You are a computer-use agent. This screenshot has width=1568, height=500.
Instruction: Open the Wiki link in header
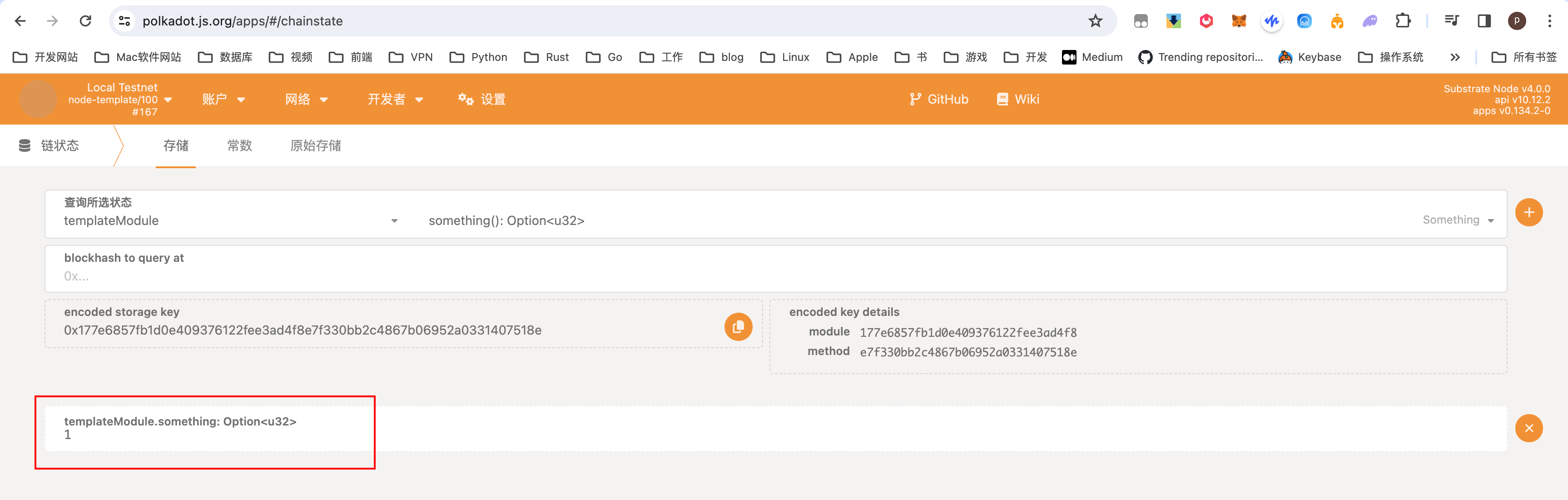coord(1018,99)
